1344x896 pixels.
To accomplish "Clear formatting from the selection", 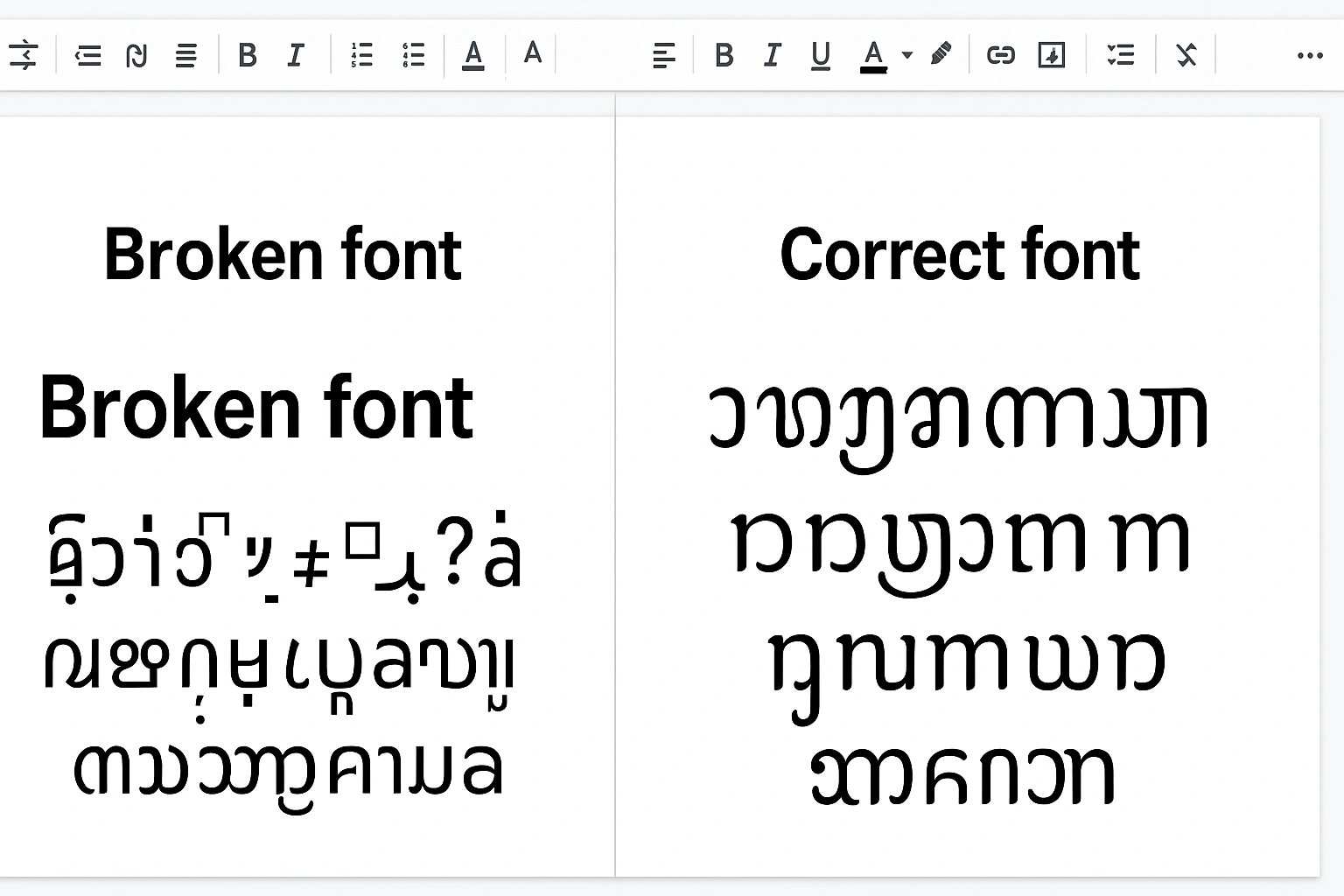I will 1185,56.
